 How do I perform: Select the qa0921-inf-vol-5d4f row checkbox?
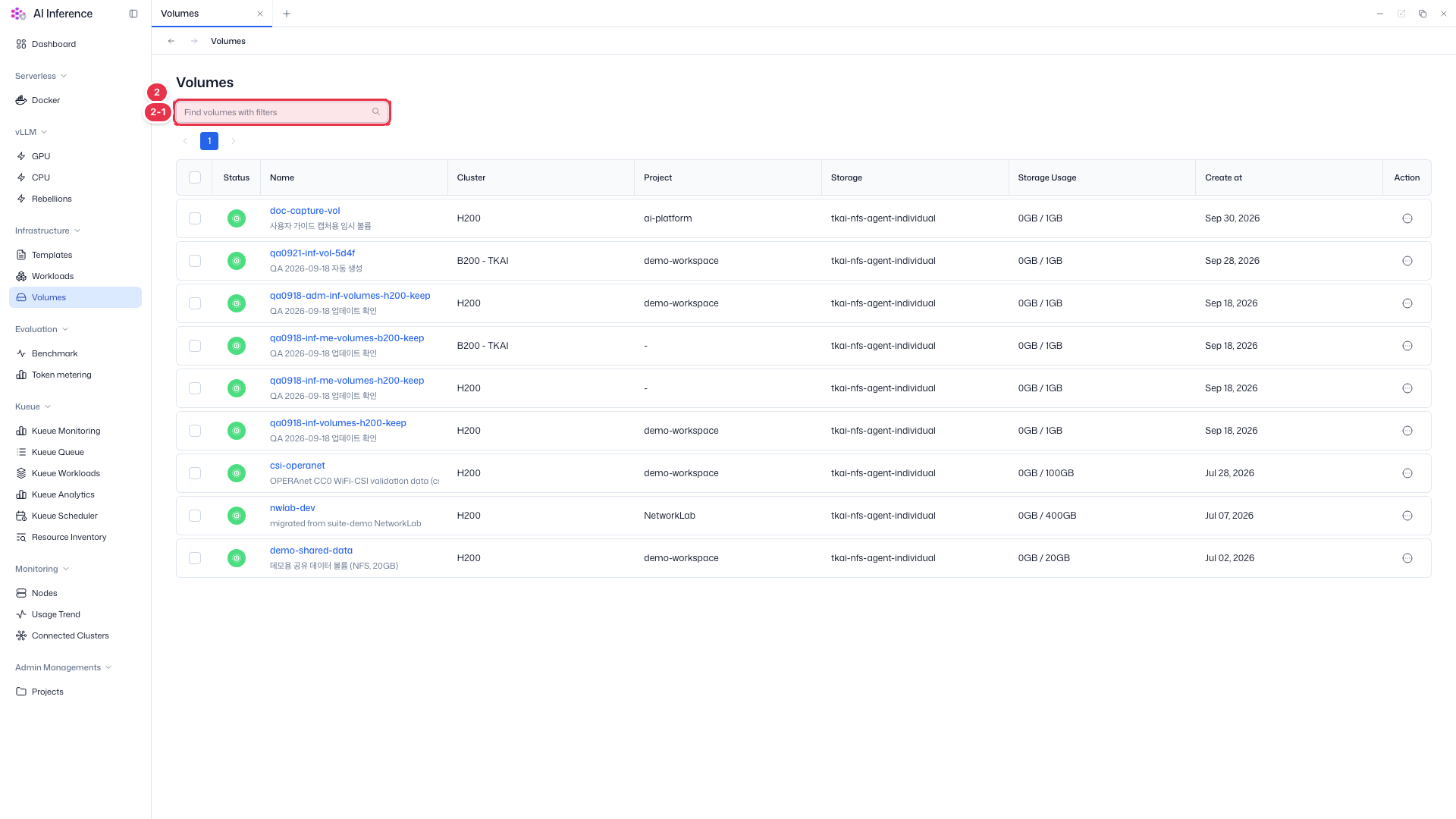(195, 261)
